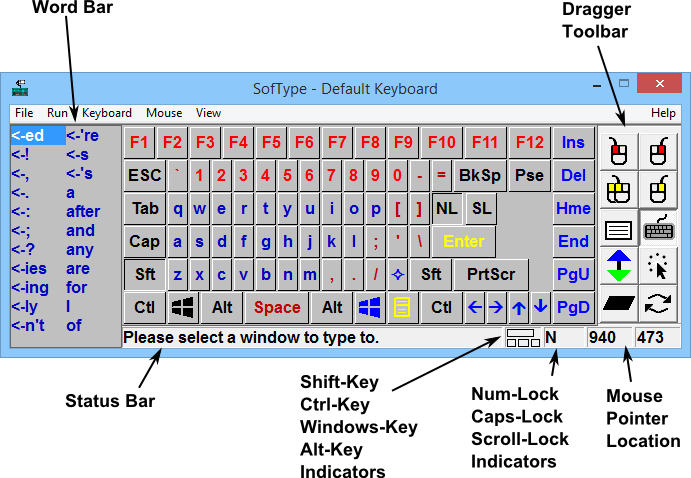Click the black parallelogram toolbar icon
The height and width of the screenshot is (478, 691).
click(x=619, y=303)
